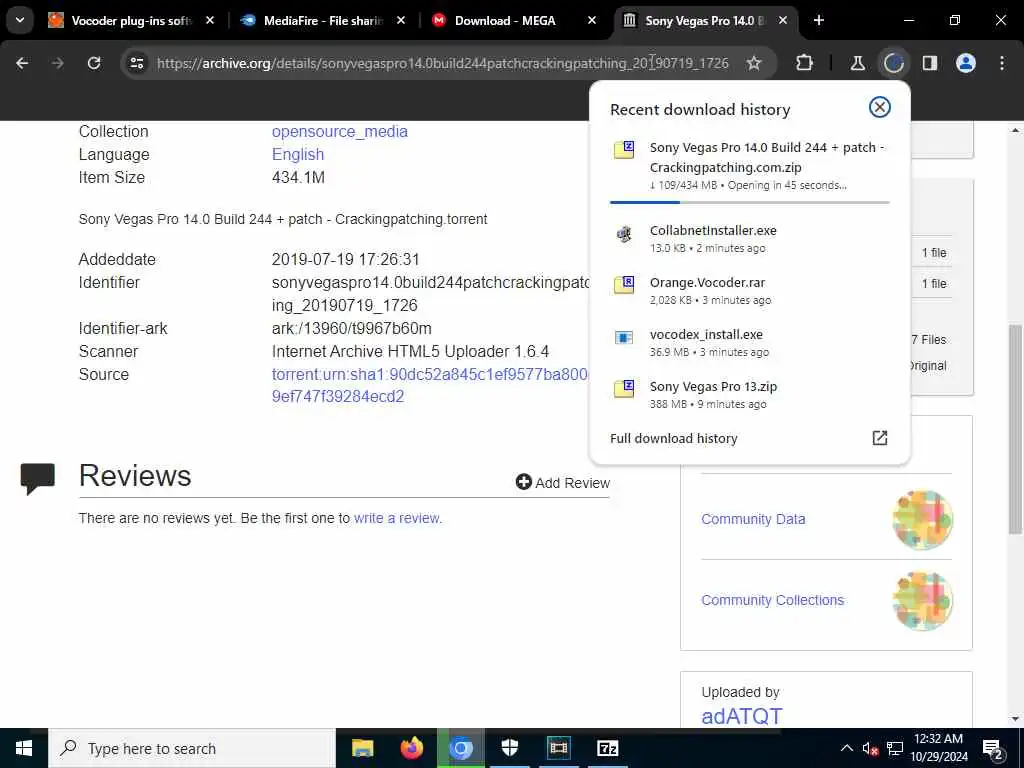Open the Chrome profile avatar

tap(965, 63)
